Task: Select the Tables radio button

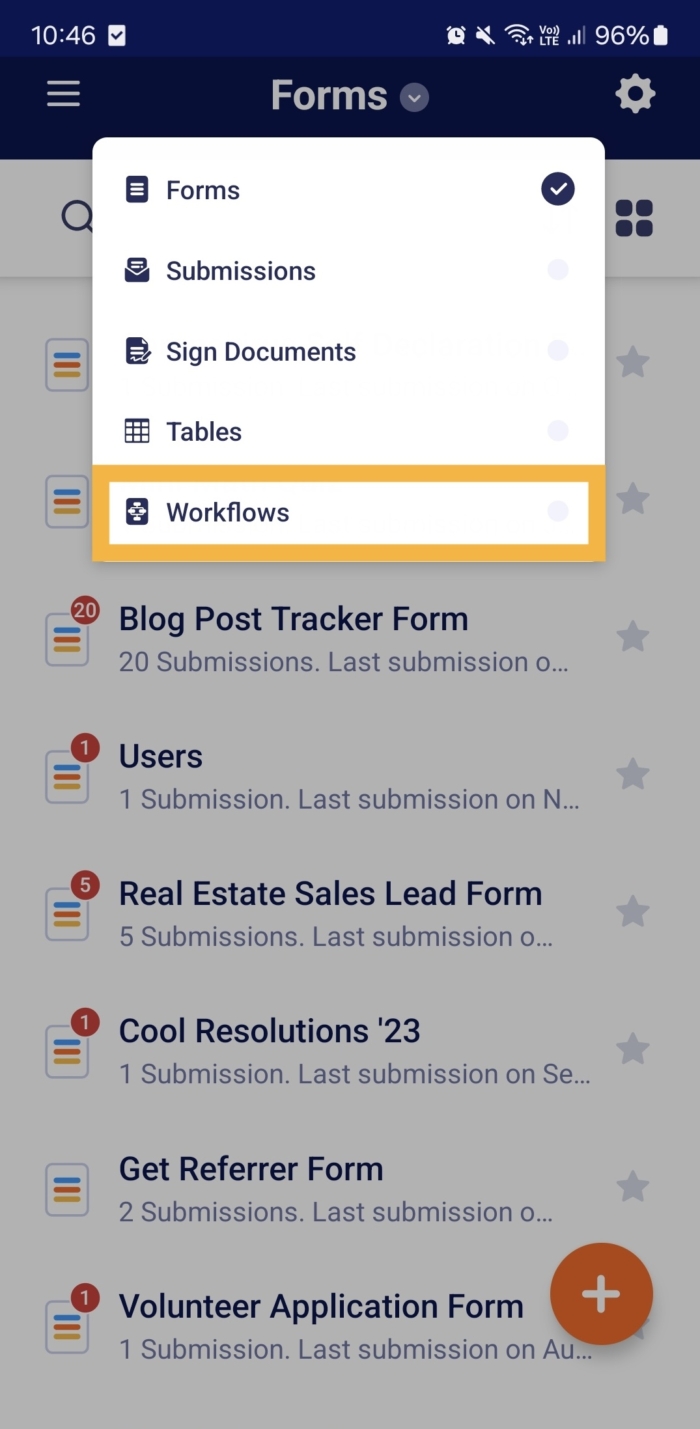Action: coord(558,431)
